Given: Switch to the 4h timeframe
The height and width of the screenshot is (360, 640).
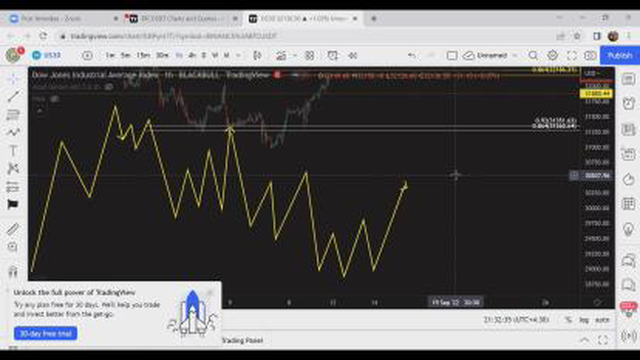Looking at the screenshot, I should click(191, 55).
